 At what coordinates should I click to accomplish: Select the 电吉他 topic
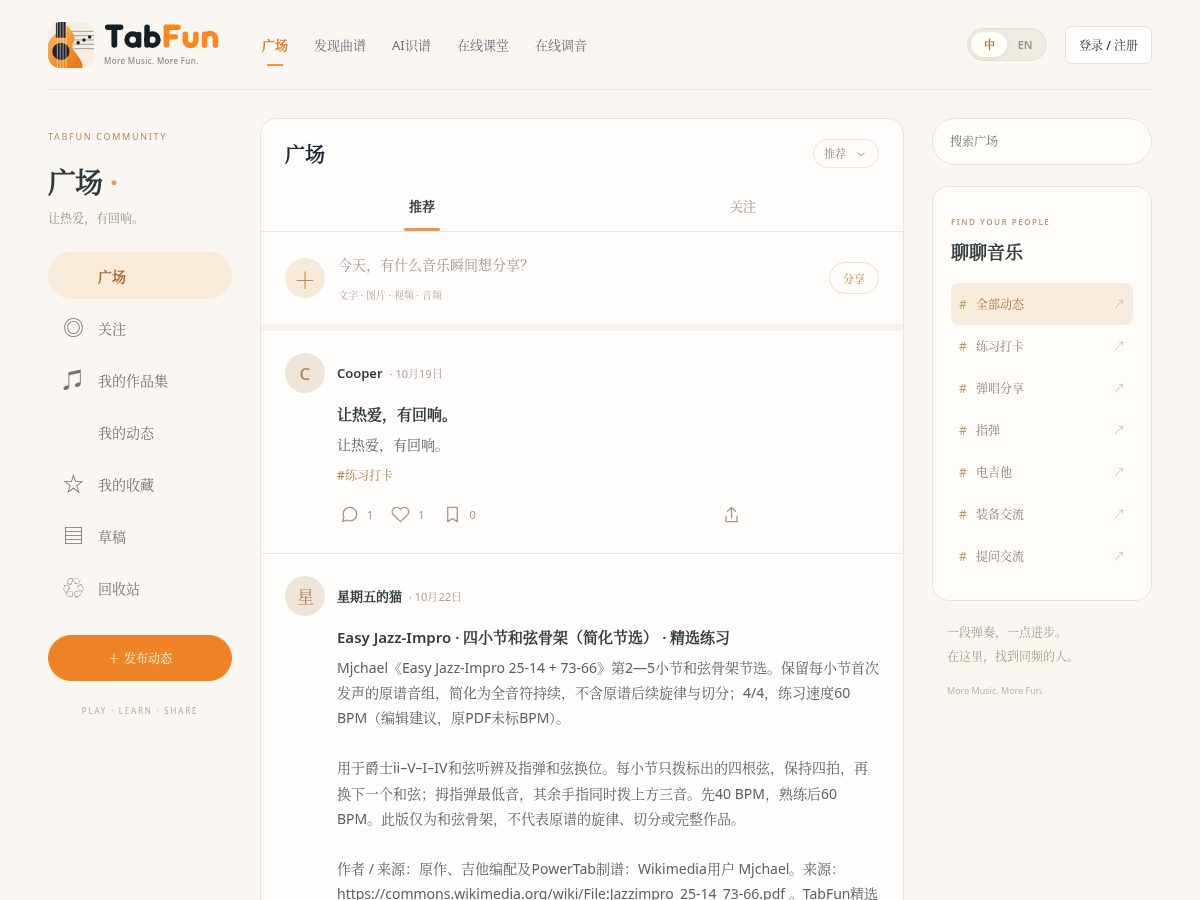(x=1042, y=472)
